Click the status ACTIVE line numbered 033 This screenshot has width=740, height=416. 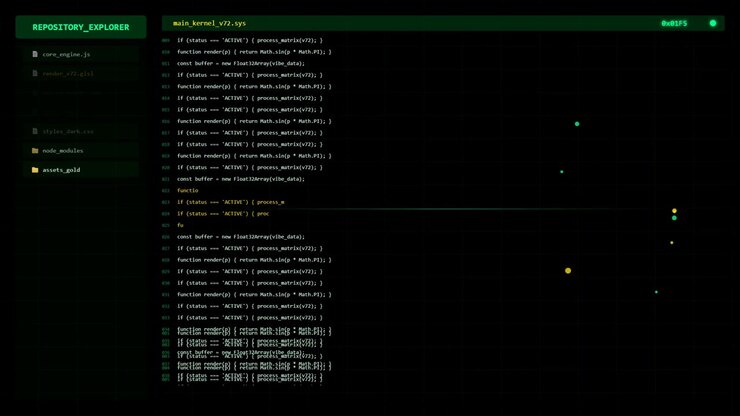[250, 318]
